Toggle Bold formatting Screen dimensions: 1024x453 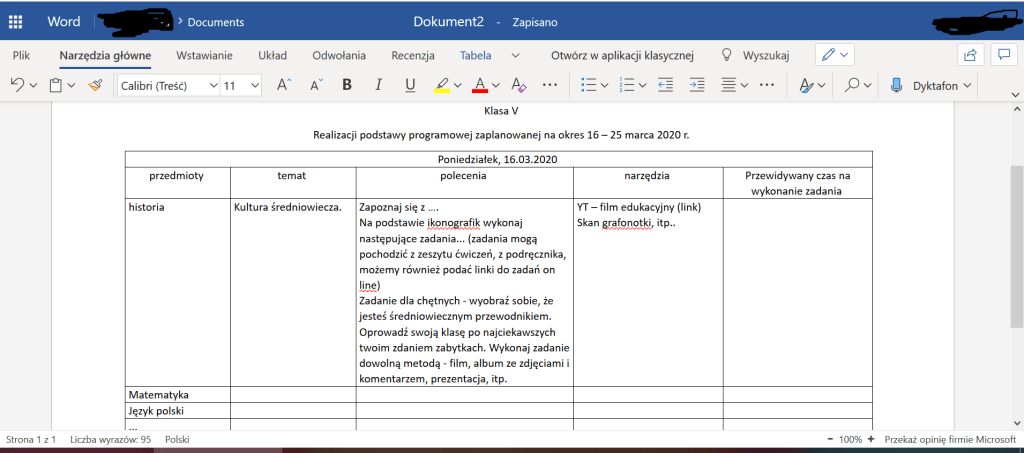click(347, 86)
